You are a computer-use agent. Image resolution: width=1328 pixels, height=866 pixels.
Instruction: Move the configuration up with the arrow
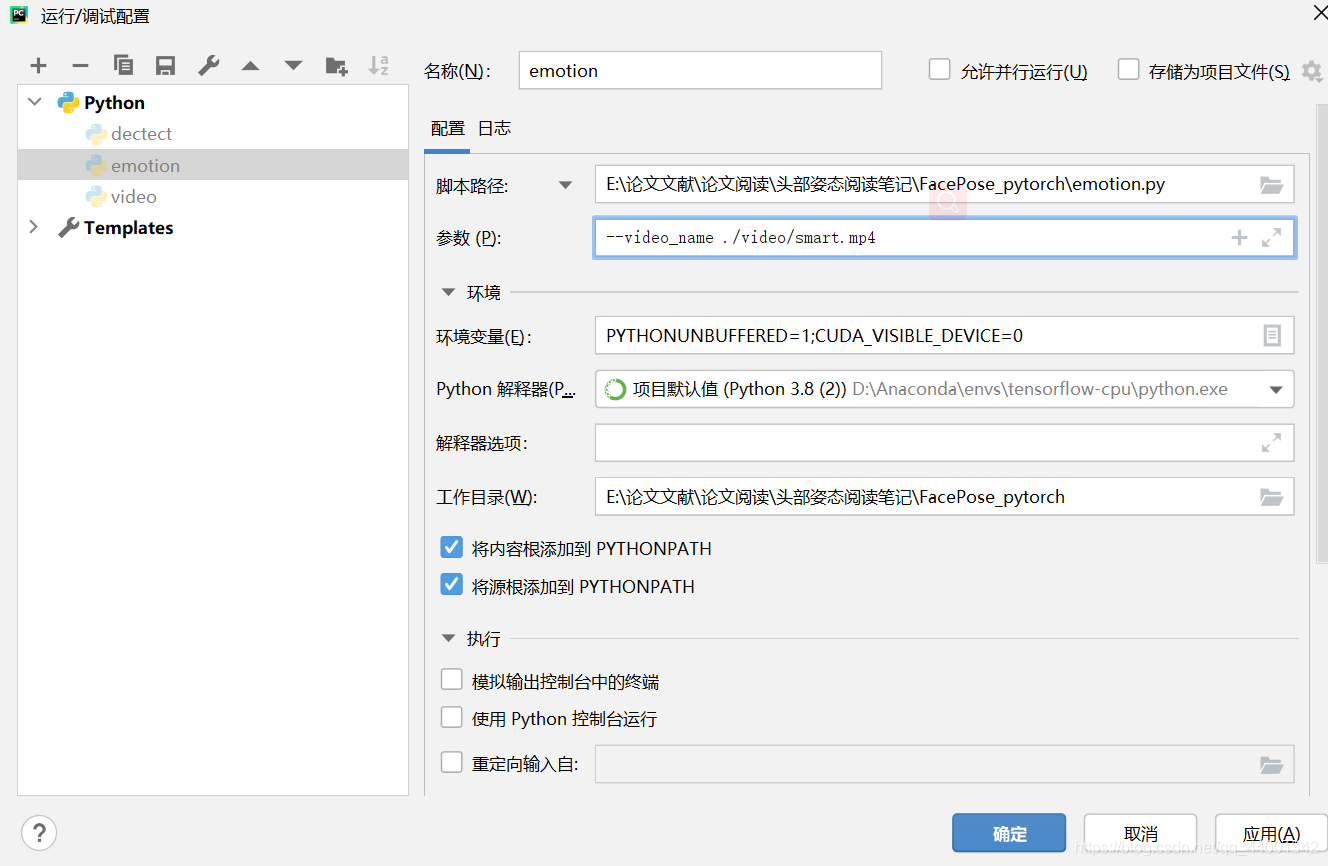click(250, 66)
